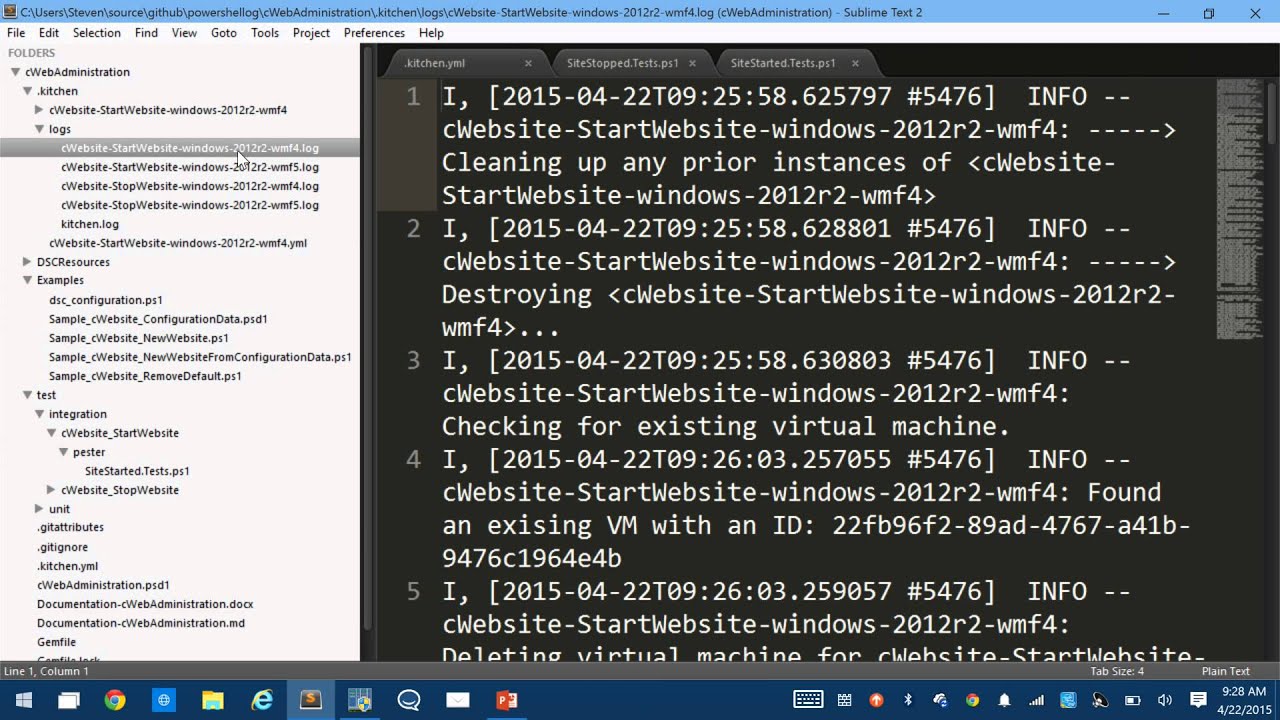Click the taskbar clock showing 9:28 AM
This screenshot has height=720, width=1280.
coord(1242,700)
